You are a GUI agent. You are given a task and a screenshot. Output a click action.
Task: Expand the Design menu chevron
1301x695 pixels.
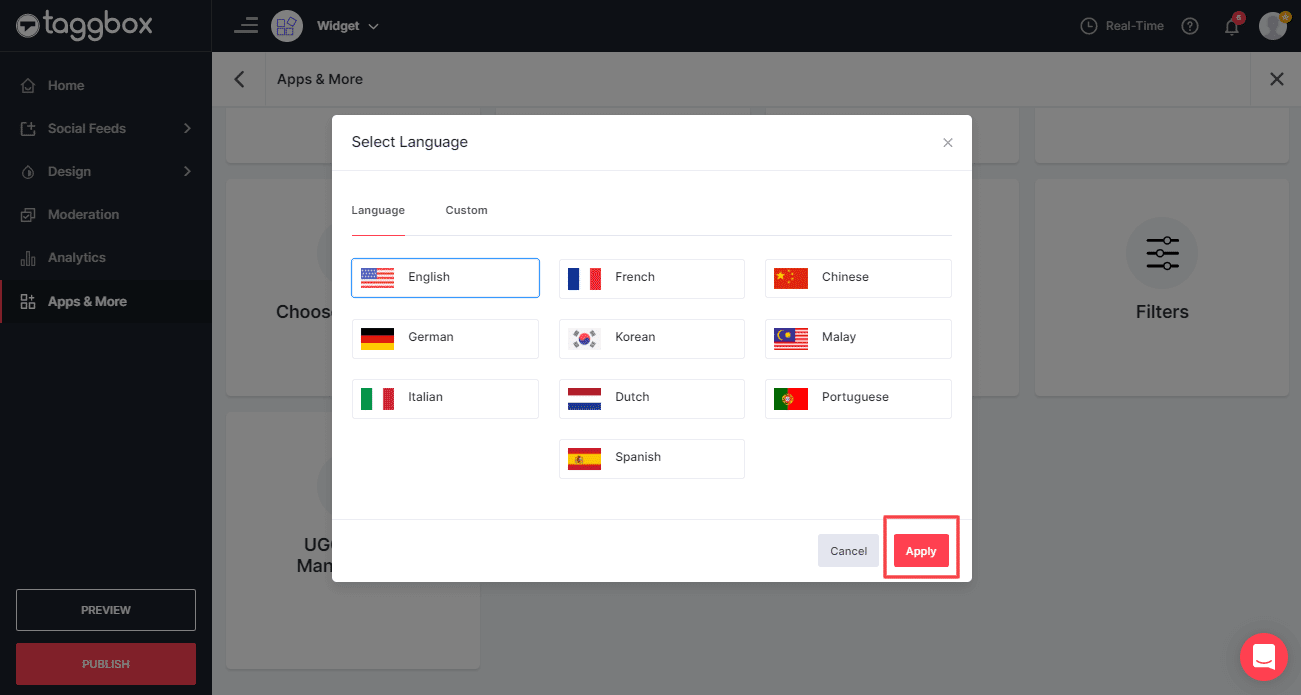[x=187, y=171]
